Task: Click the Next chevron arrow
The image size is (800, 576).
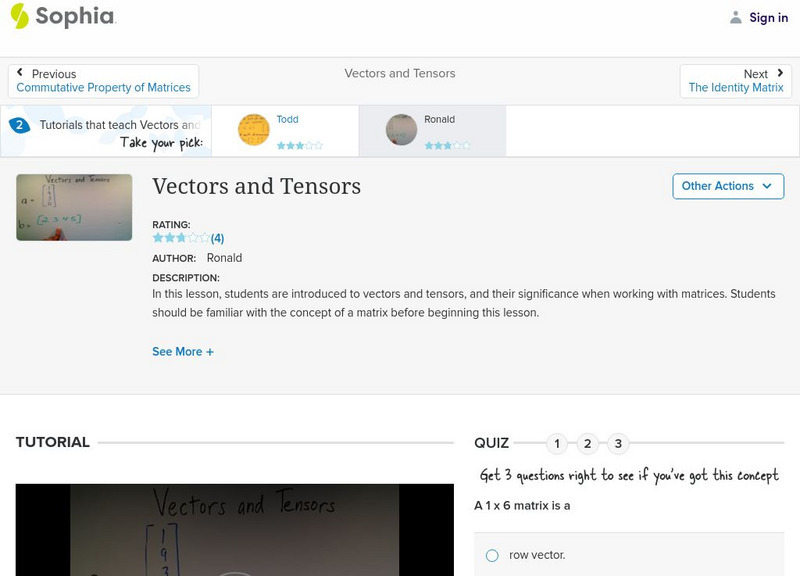Action: 778,73
